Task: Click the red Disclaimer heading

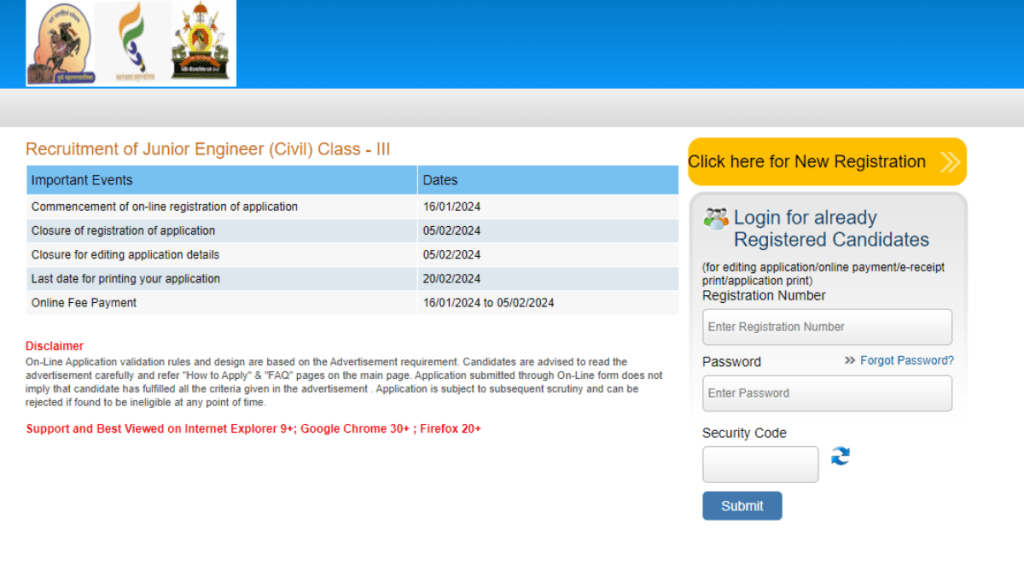Action: (54, 346)
